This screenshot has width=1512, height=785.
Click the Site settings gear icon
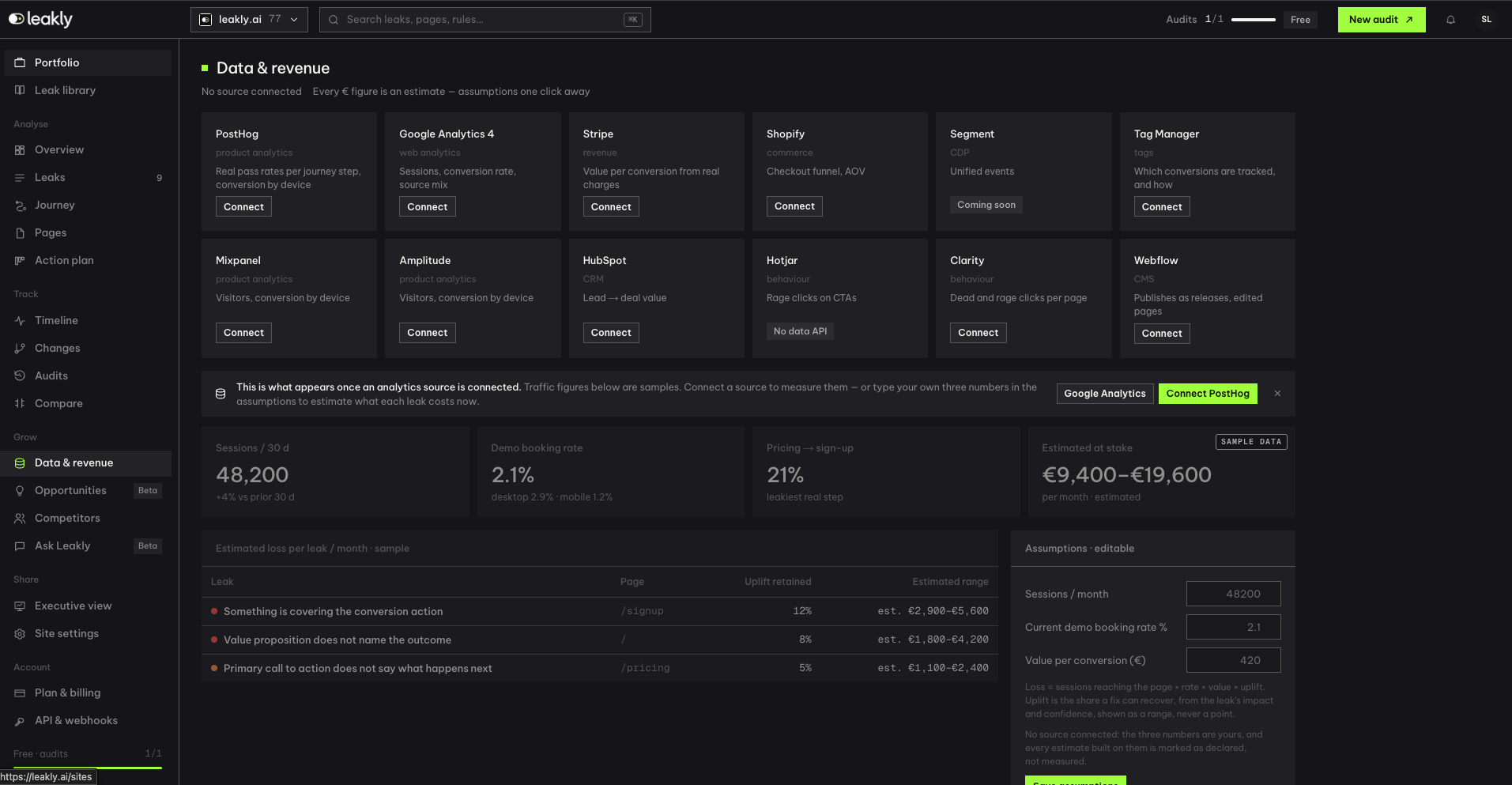20,633
